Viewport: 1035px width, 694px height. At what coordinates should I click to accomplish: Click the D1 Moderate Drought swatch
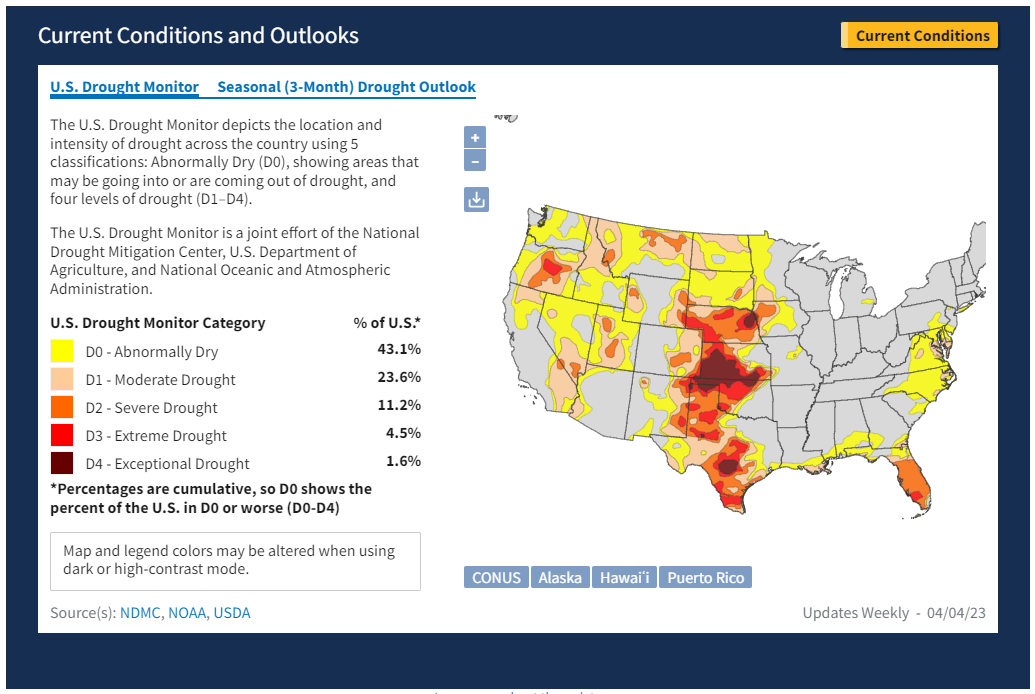62,379
